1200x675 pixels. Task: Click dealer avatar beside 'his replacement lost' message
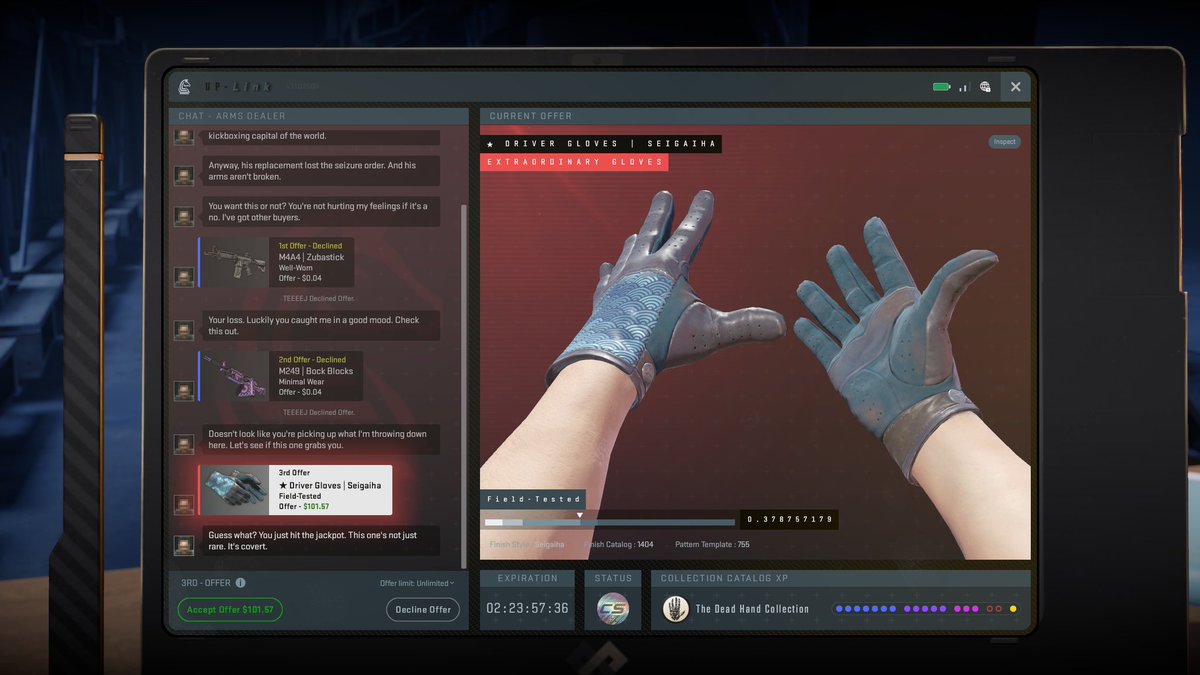pos(184,176)
